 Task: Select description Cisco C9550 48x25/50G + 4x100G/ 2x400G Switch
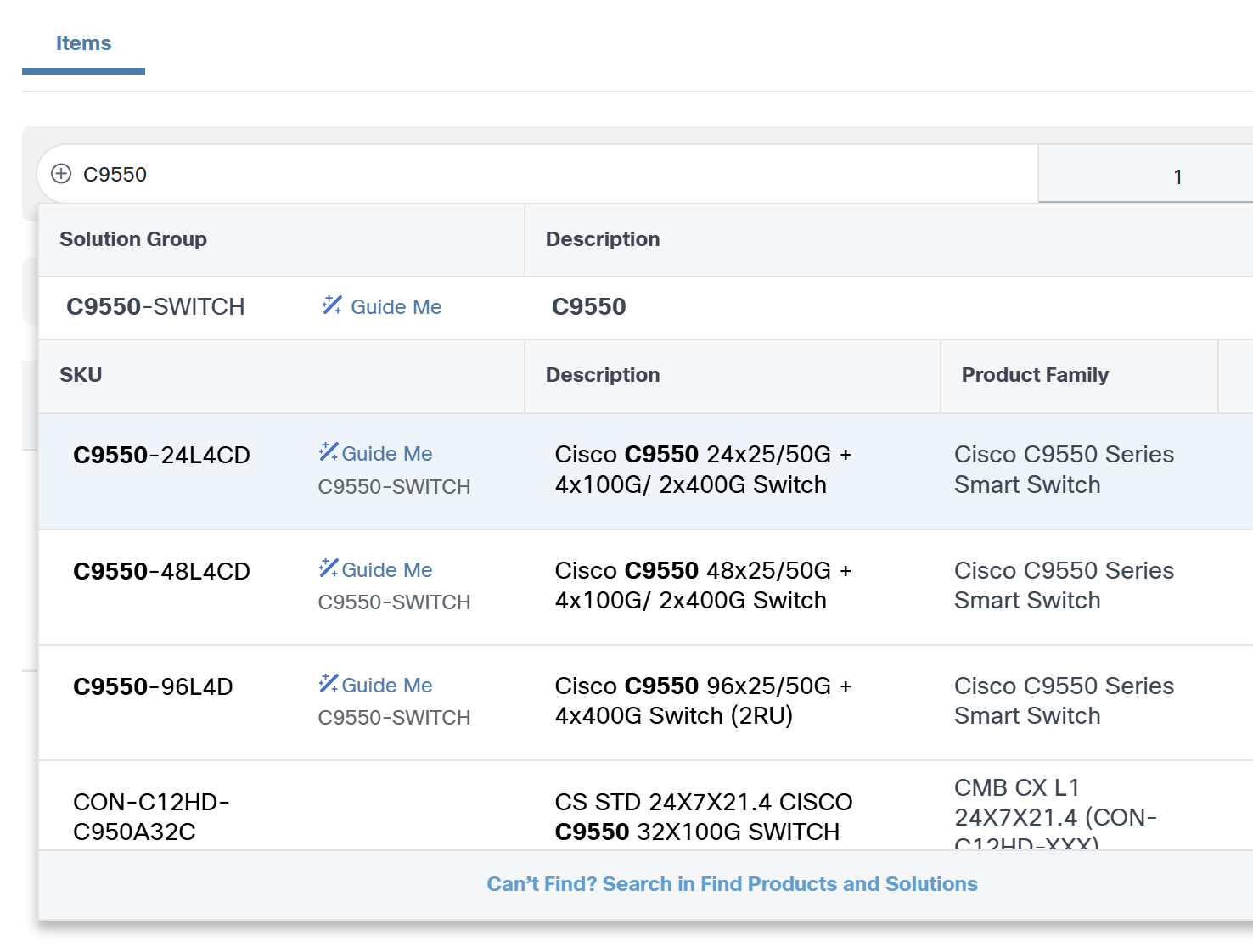pos(703,585)
